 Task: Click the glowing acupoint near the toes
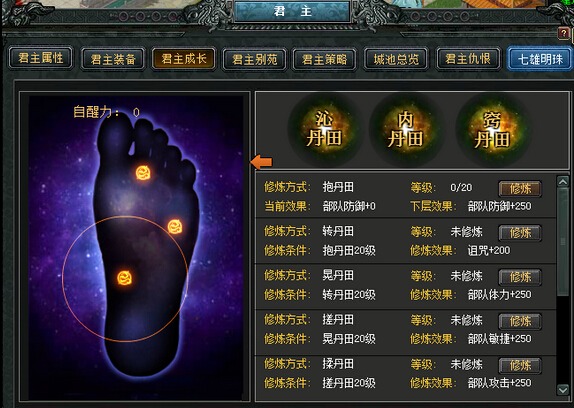pos(143,173)
